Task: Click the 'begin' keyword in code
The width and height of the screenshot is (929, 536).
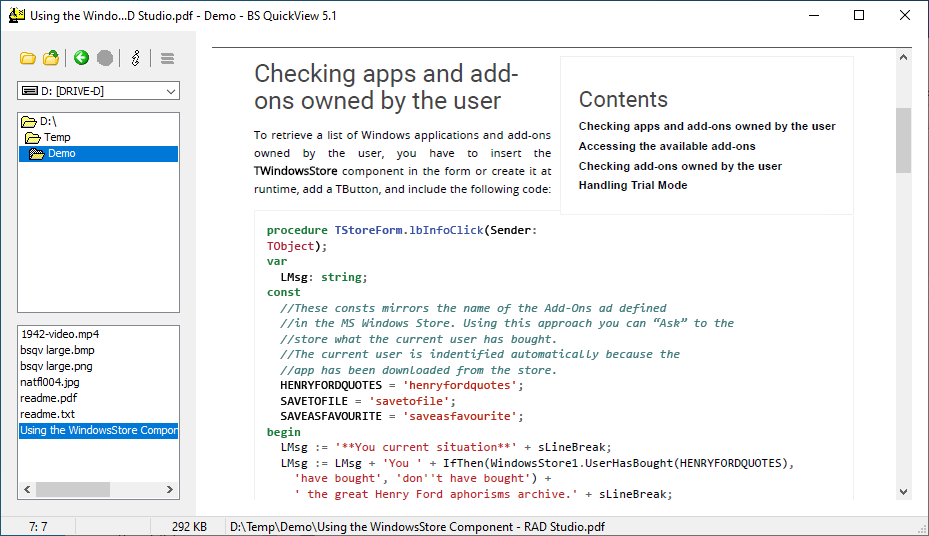Action: 284,432
